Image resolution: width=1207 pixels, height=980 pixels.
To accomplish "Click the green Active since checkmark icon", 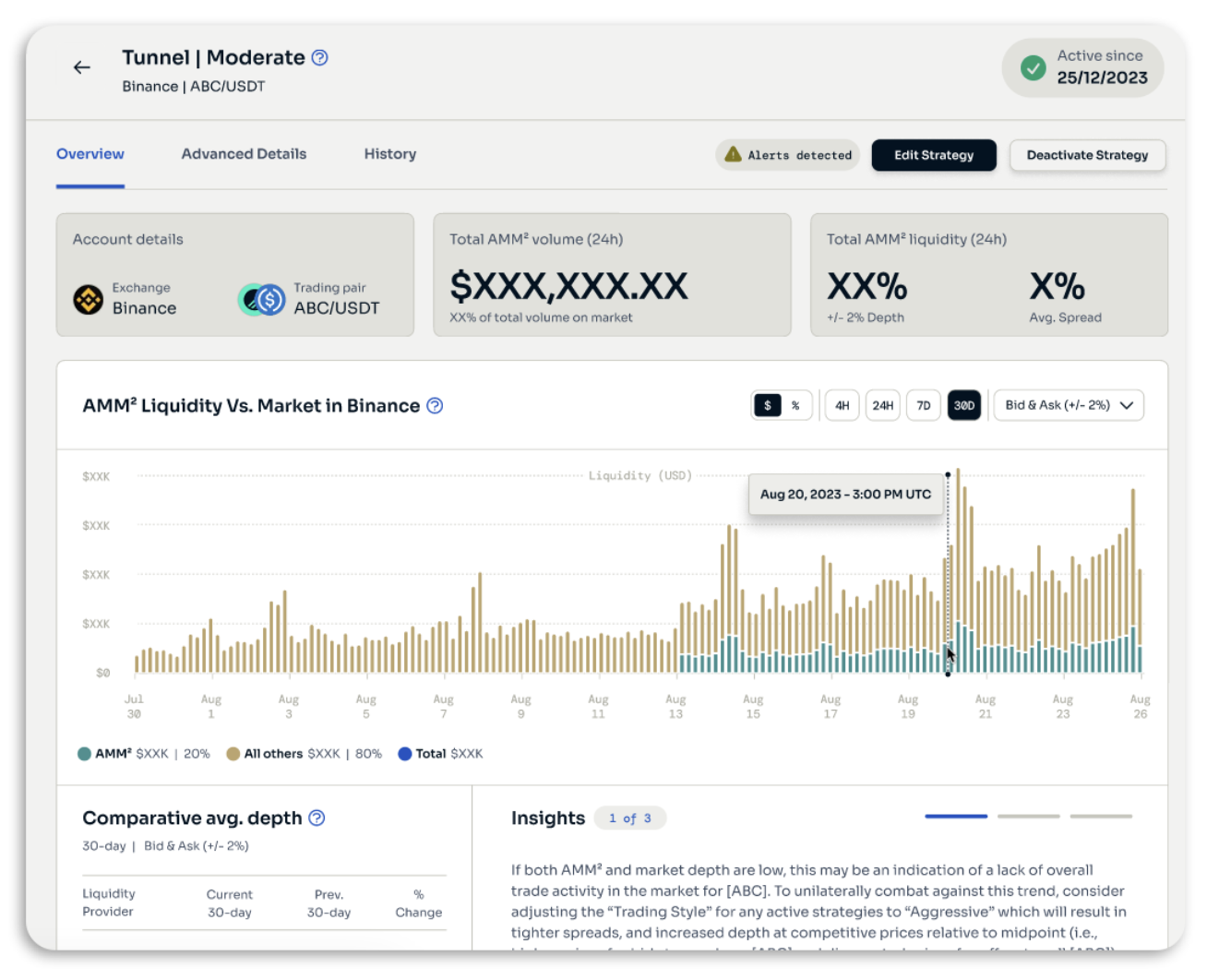I will click(1033, 67).
